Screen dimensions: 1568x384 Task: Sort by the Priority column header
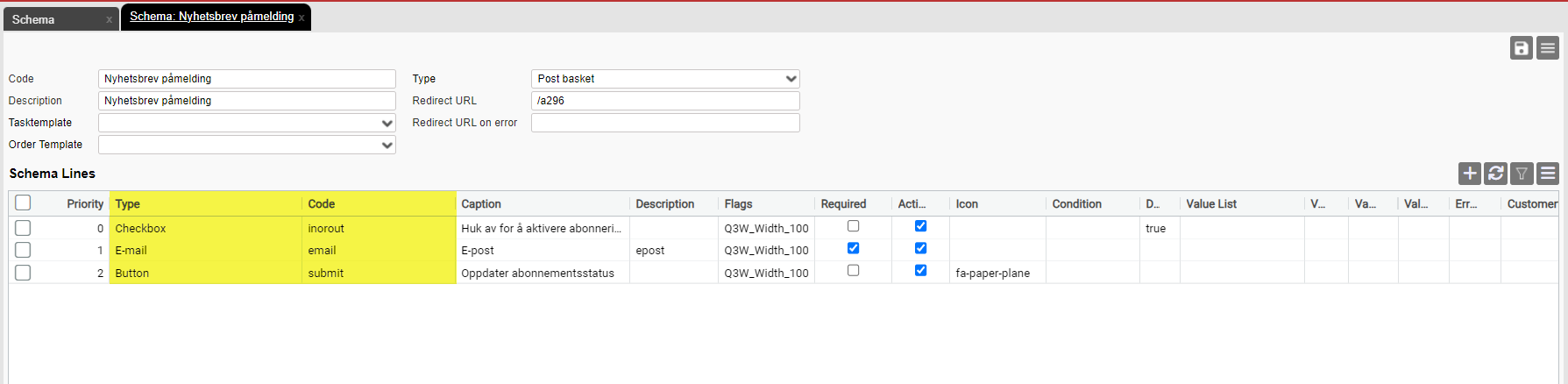point(85,203)
